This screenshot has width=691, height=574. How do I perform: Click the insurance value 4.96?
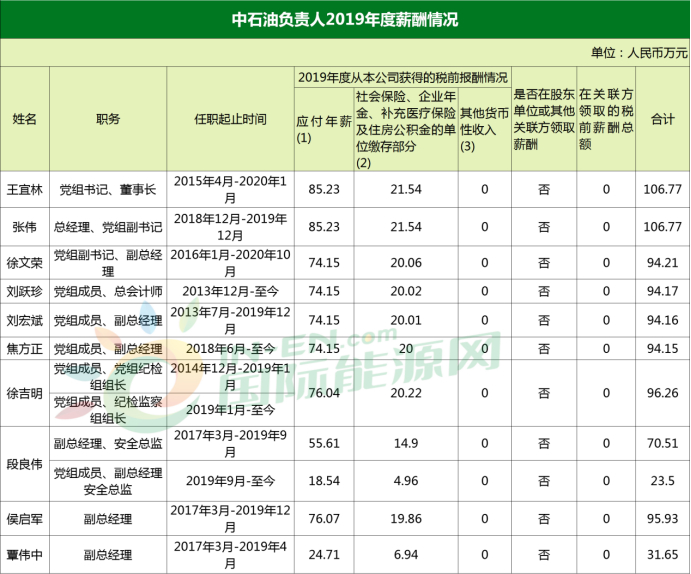[x=406, y=481]
